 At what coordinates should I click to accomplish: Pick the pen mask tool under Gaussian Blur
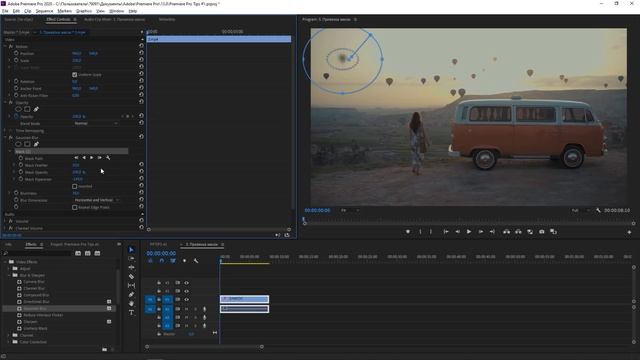coord(36,144)
